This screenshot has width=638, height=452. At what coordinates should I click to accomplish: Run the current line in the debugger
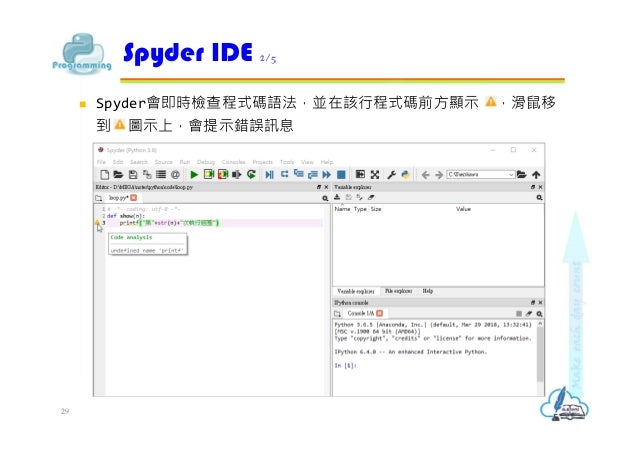click(284, 174)
